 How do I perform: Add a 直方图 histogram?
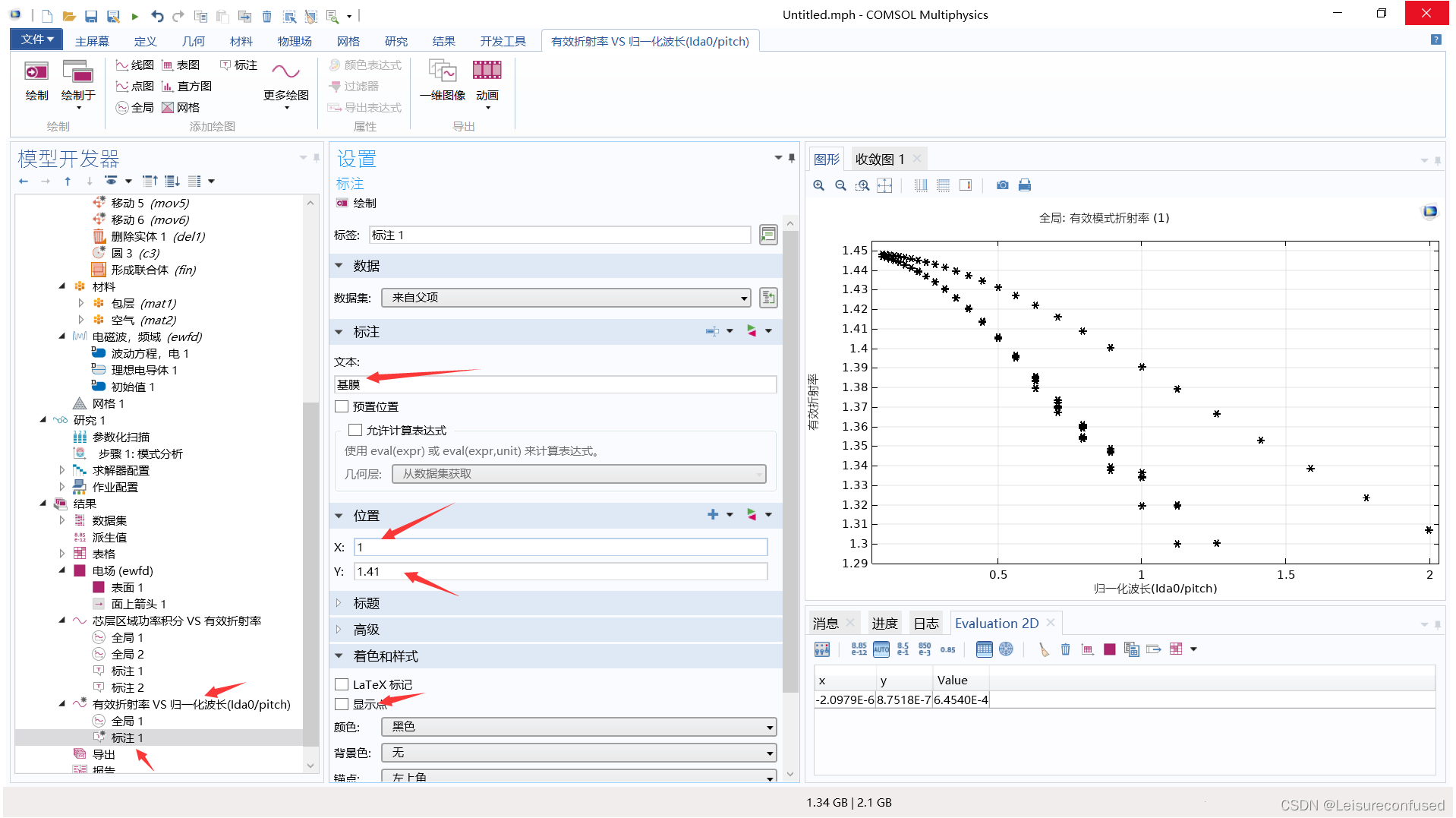(187, 87)
